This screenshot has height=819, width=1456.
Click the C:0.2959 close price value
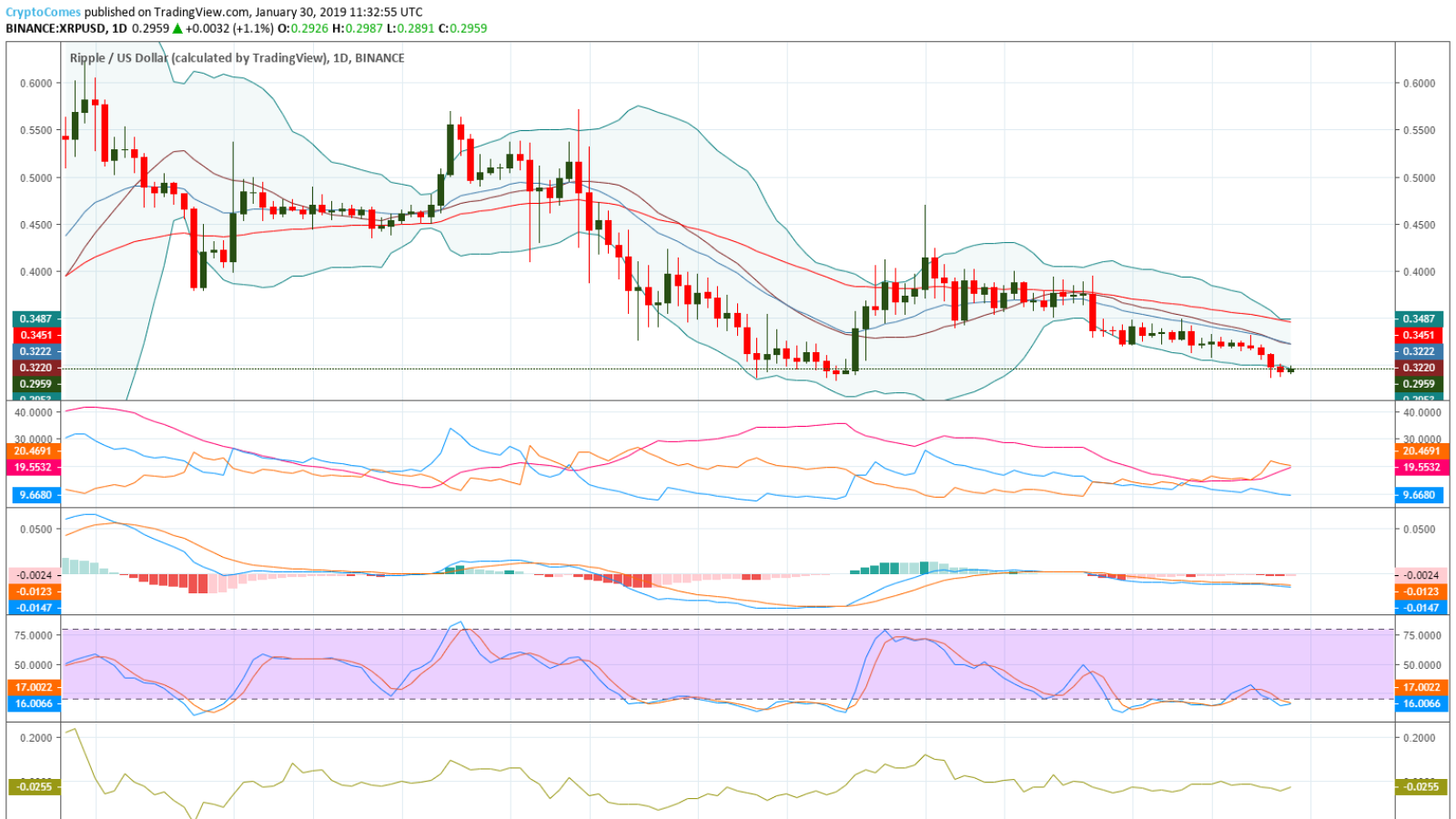462,28
